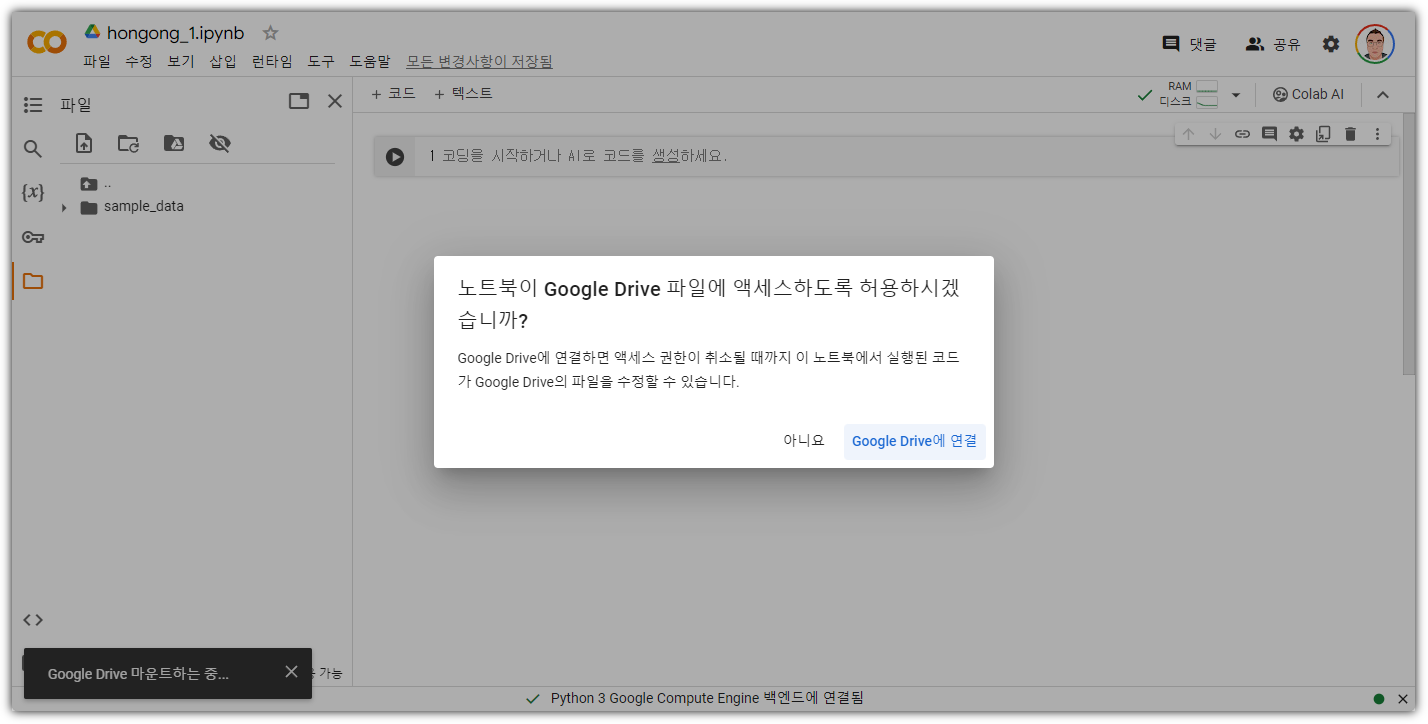Add a text cell with + 텍스트
This screenshot has width=1428, height=724.
tap(463, 94)
